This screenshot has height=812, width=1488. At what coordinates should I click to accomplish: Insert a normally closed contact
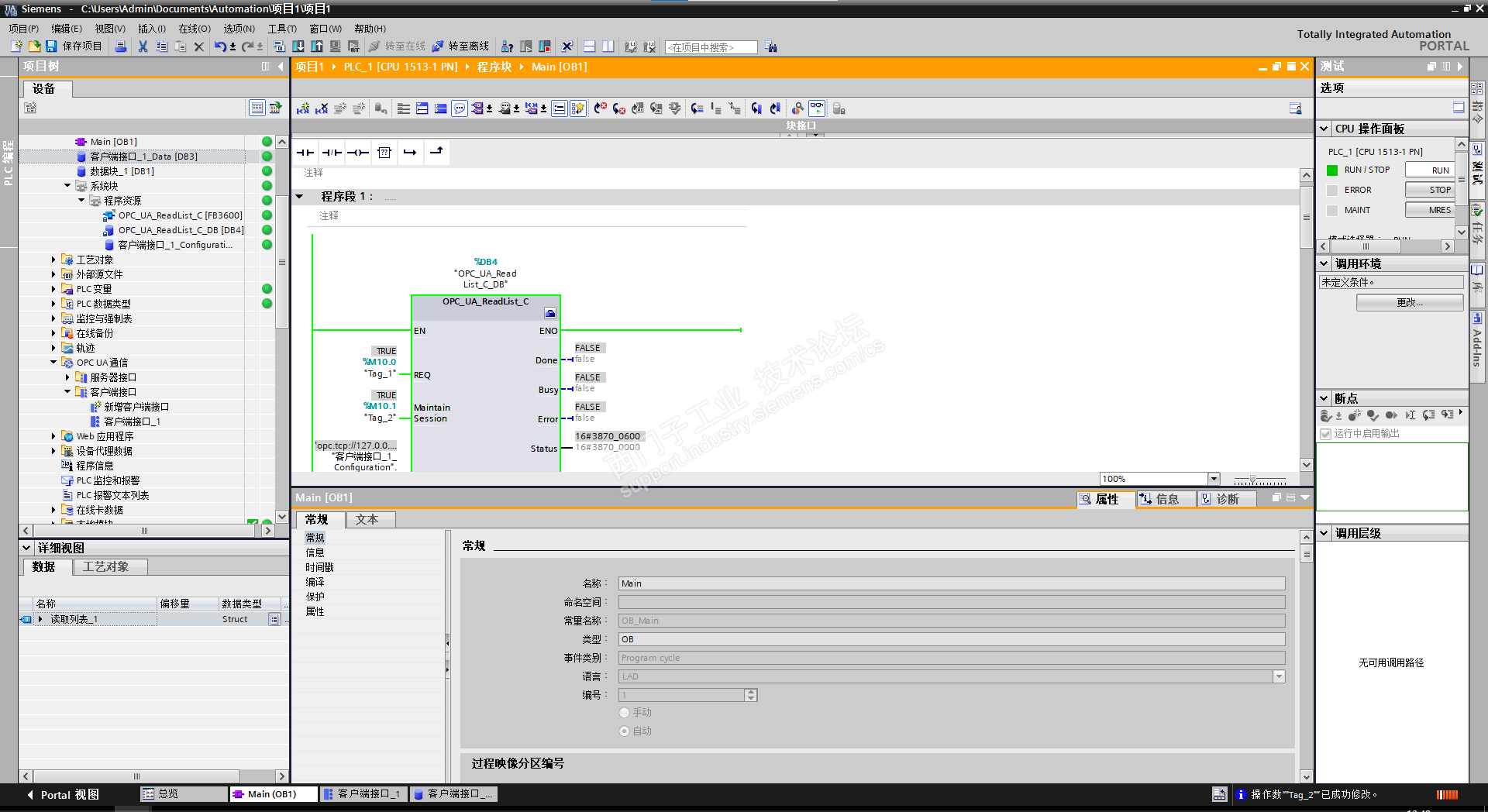(332, 153)
